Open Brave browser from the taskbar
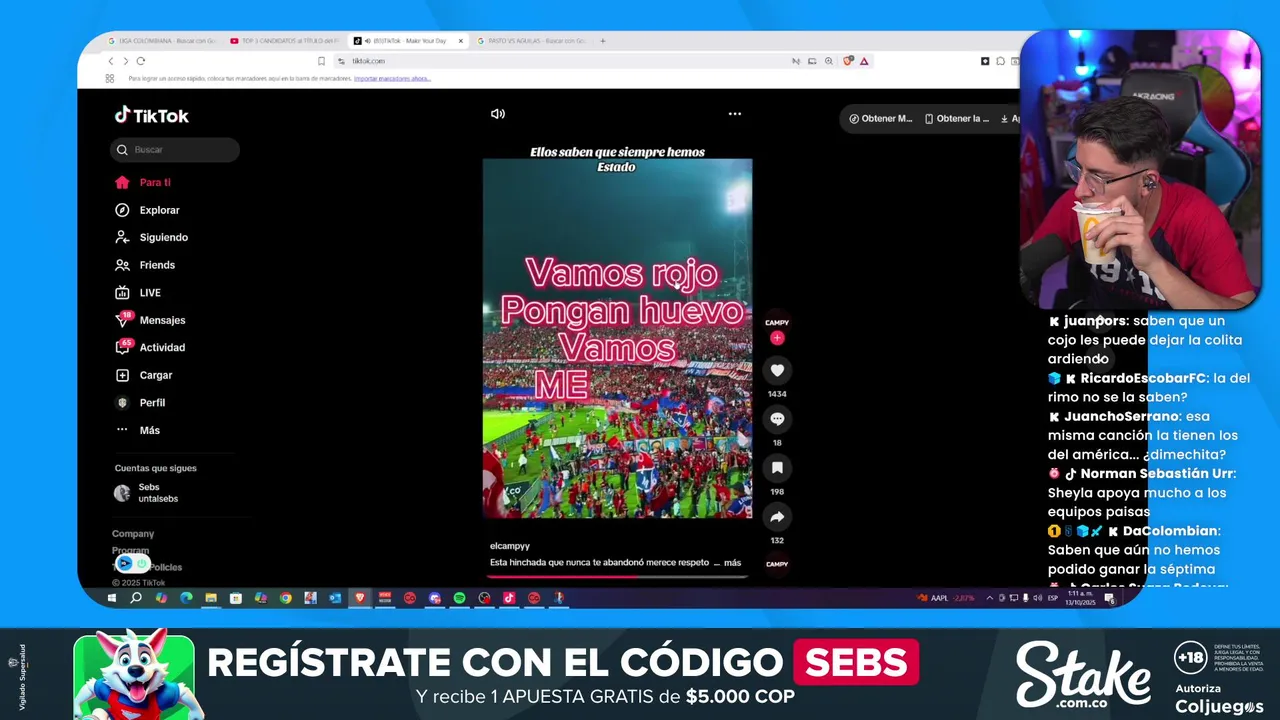The width and height of the screenshot is (1280, 720). 360,598
